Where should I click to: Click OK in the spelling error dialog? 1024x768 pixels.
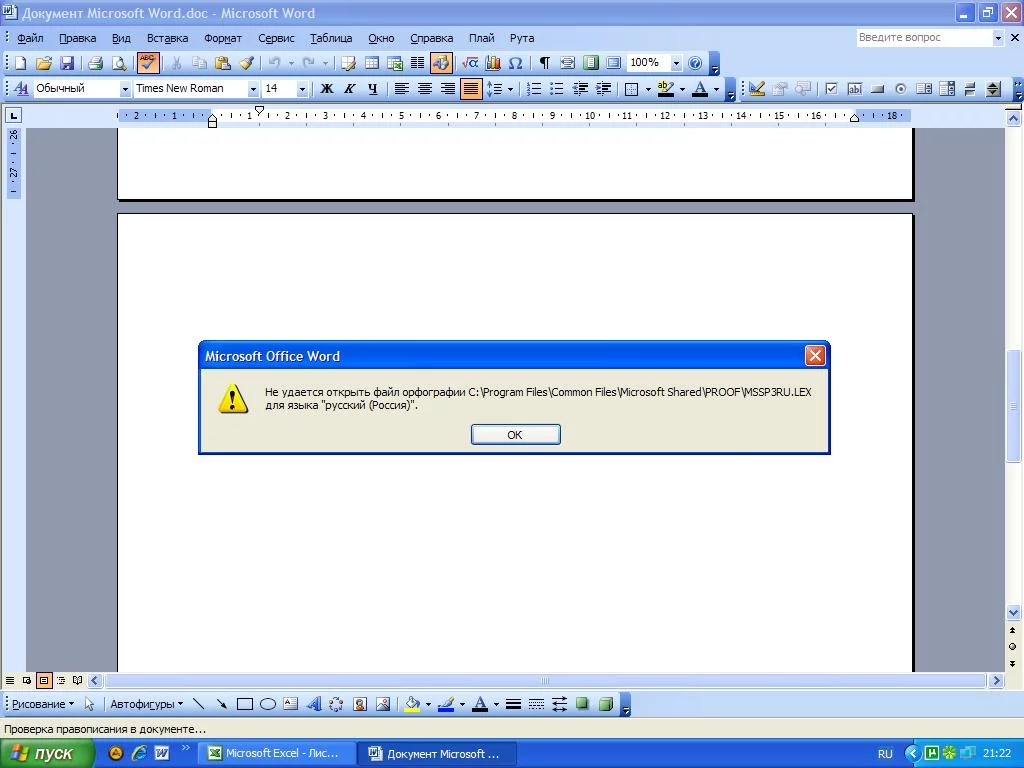tap(515, 435)
